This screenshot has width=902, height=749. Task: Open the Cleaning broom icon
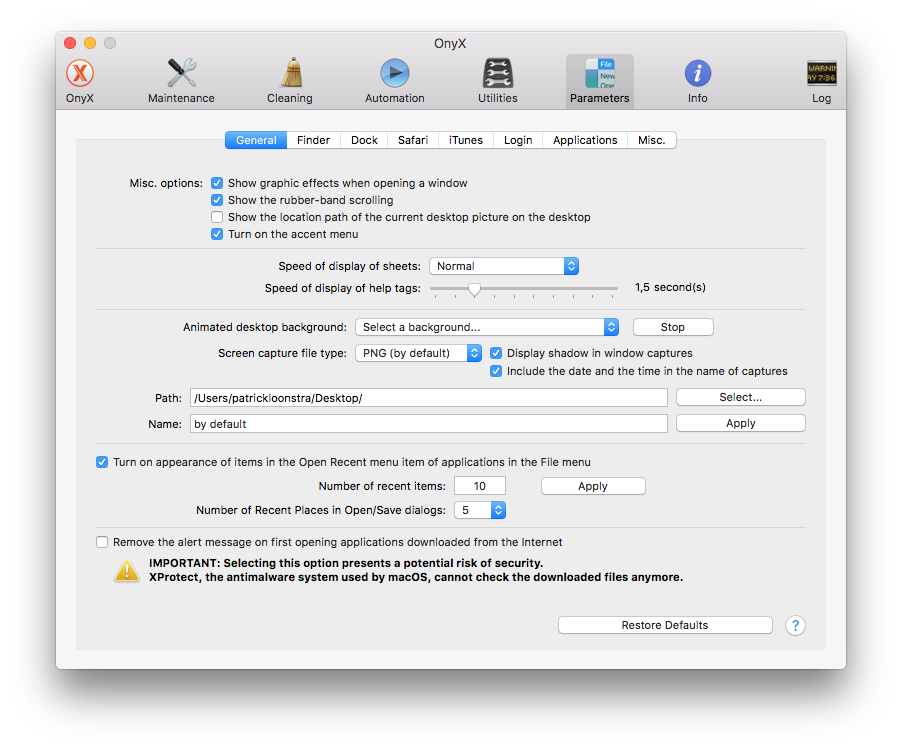(x=290, y=81)
